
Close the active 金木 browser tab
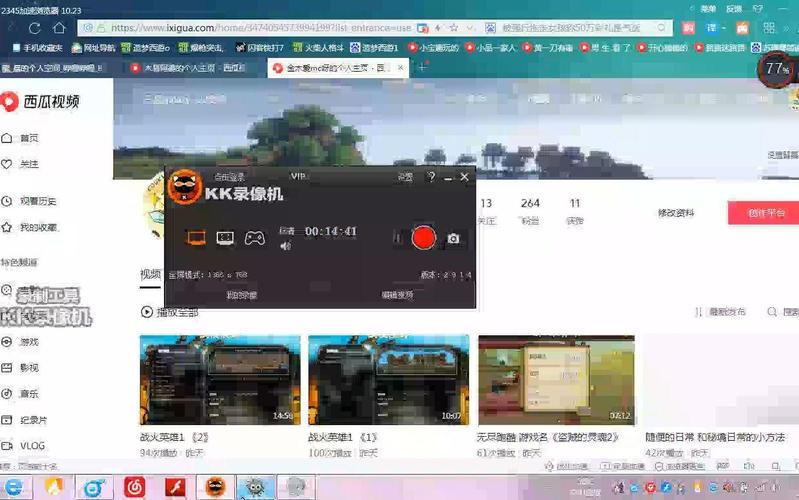(x=401, y=67)
